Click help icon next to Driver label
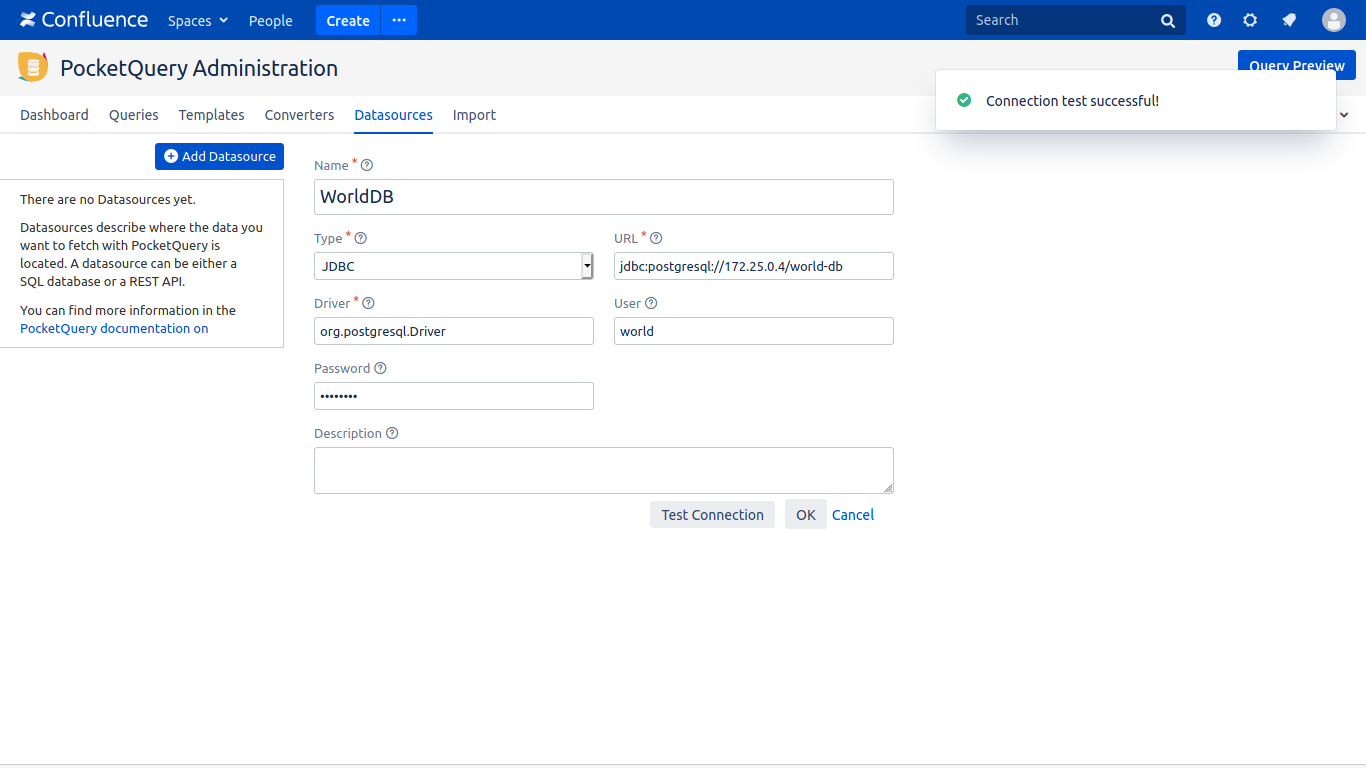Viewport: 1366px width, 768px height. click(368, 304)
